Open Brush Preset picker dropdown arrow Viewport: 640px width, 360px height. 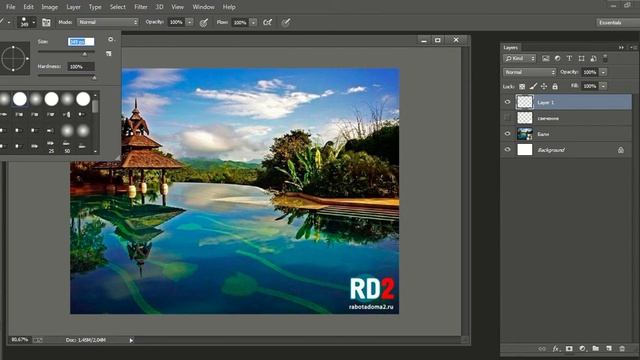33,22
